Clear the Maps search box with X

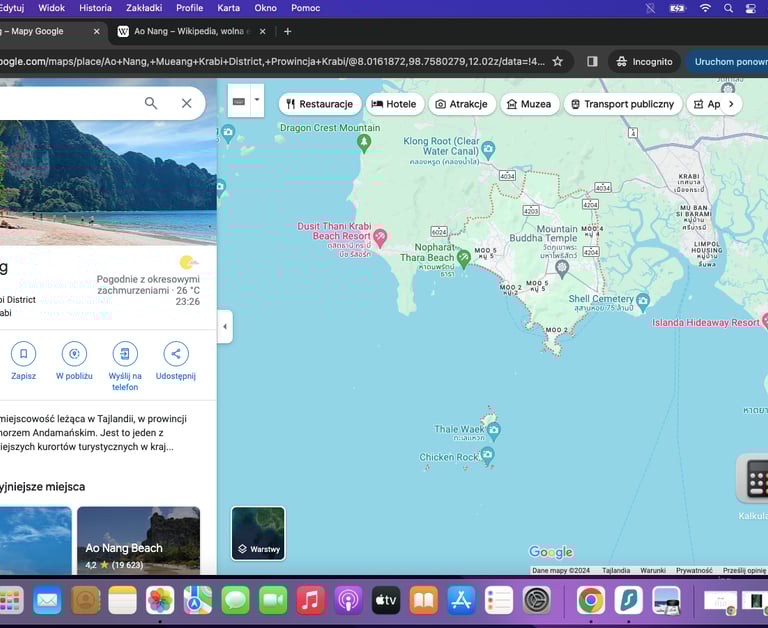pos(187,103)
